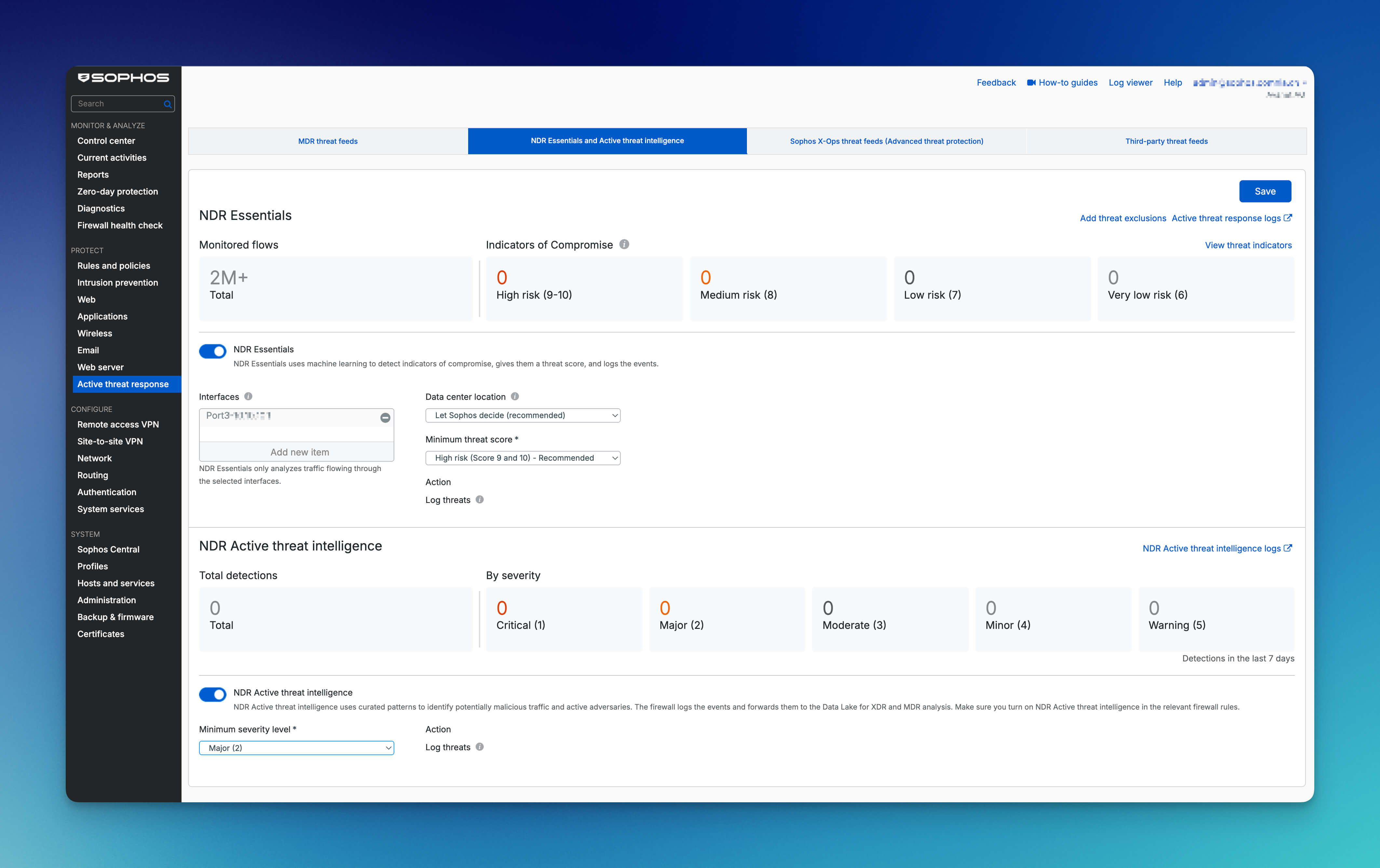Open Intrusion prevention section
This screenshot has width=1380, height=868.
[117, 282]
